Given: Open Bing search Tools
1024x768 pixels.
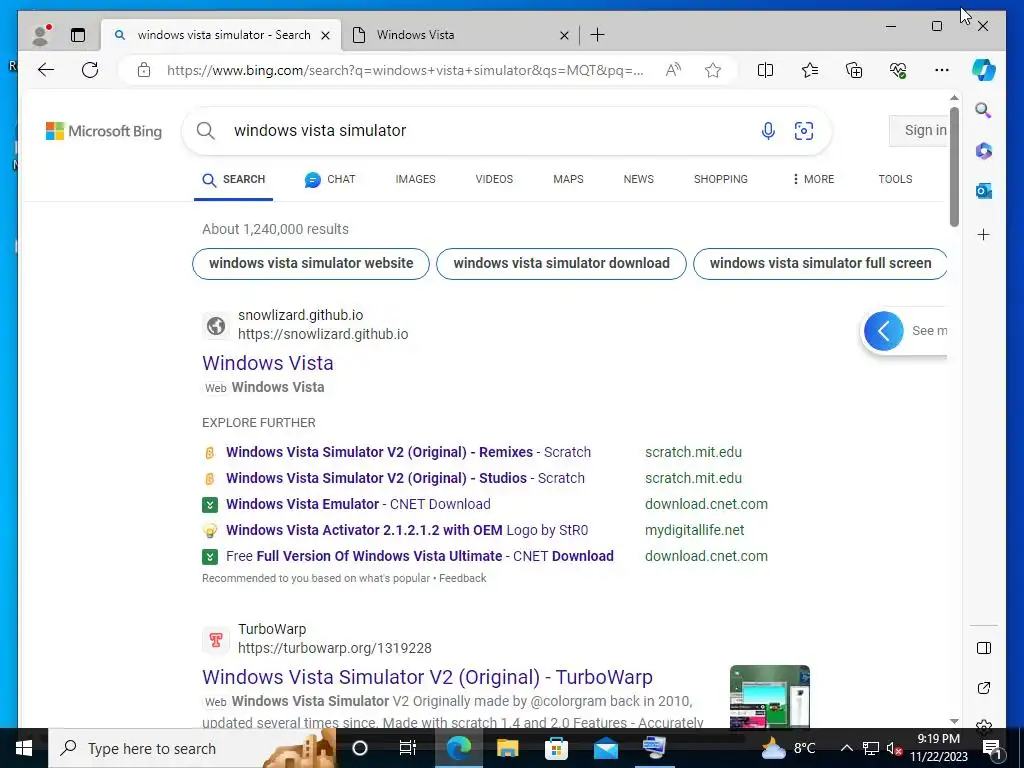Looking at the screenshot, I should click(x=895, y=180).
